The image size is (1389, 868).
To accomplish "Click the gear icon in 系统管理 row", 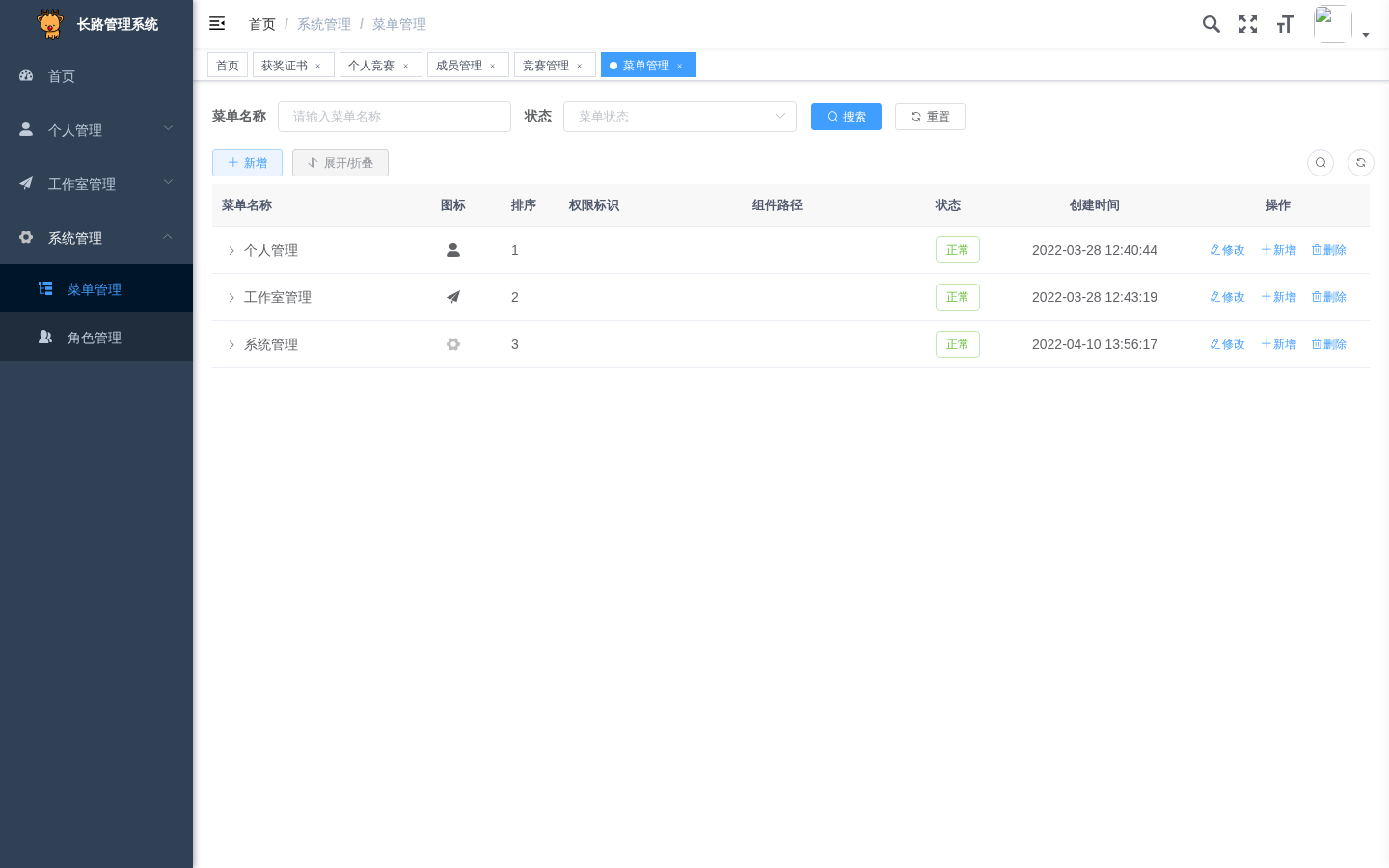I will (x=453, y=344).
